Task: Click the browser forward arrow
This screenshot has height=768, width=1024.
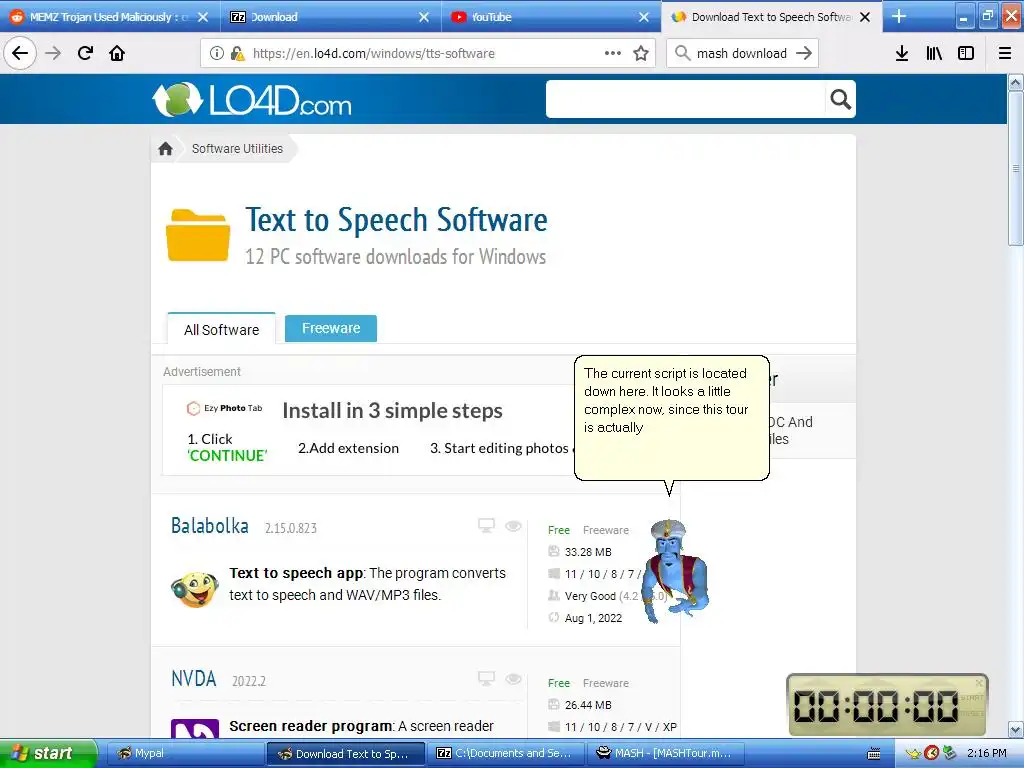Action: [53, 53]
